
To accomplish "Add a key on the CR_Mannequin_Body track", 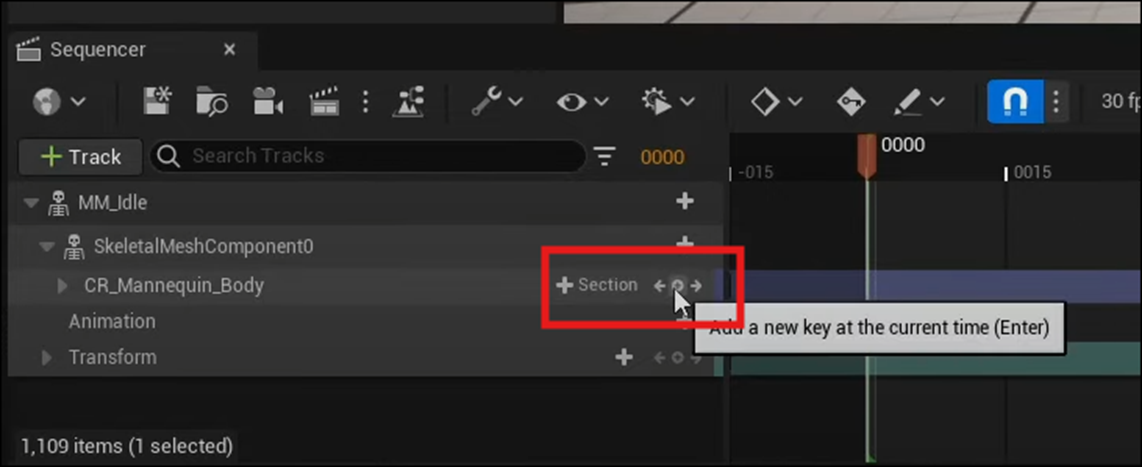I will [677, 286].
